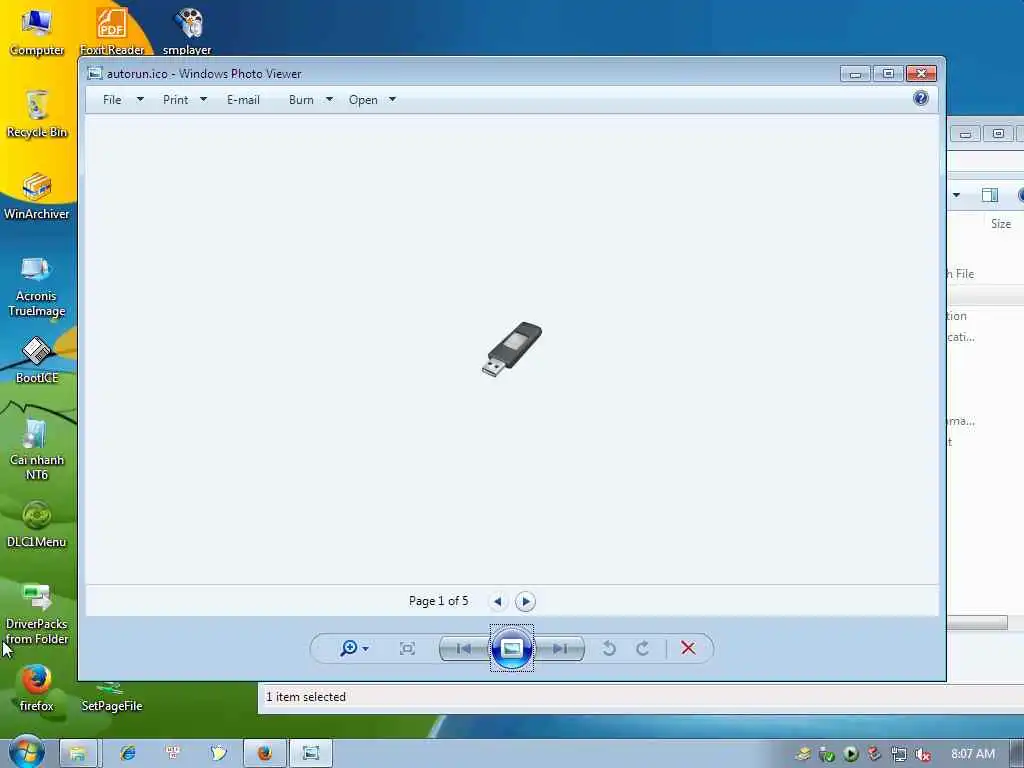The image size is (1024, 768).
Task: Select the Acronis TrueImage desktop icon
Action: pos(37,286)
